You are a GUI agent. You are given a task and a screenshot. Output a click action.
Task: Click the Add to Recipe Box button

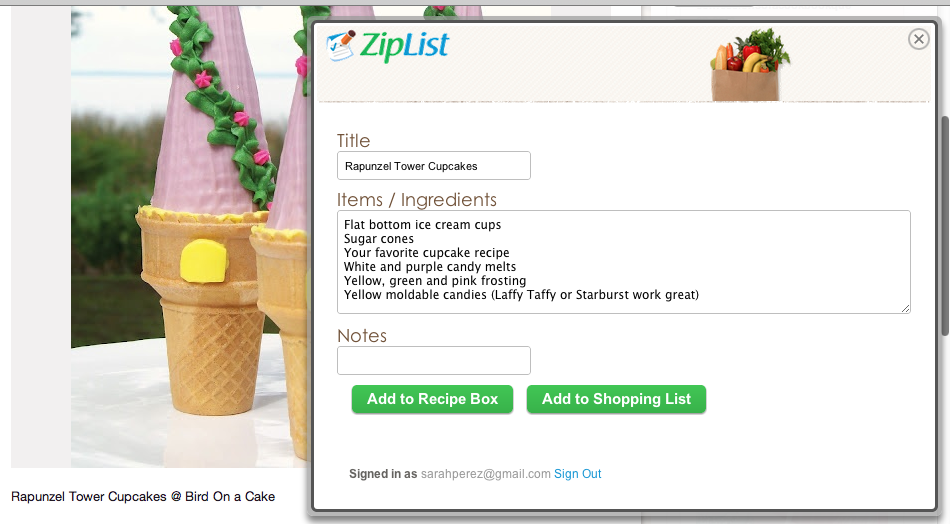coord(433,399)
